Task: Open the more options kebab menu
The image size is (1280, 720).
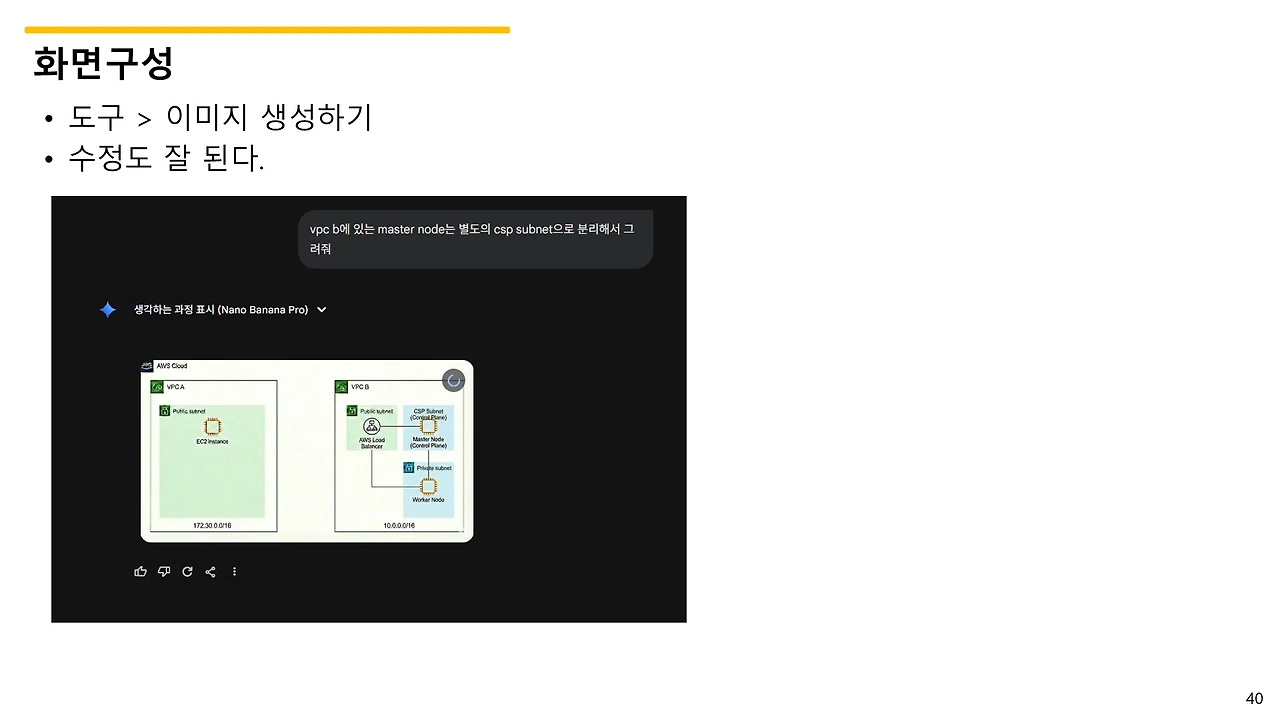Action: click(x=234, y=571)
